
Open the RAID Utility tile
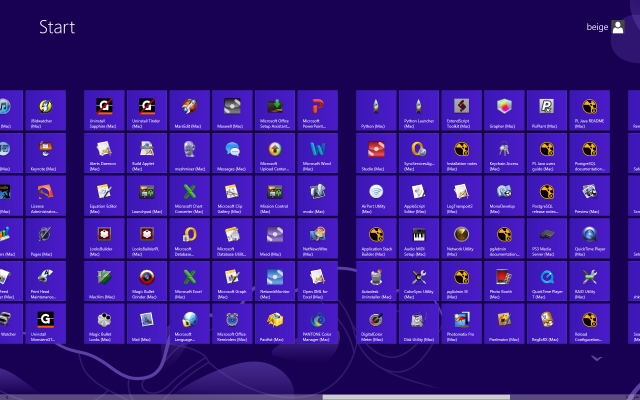coord(589,281)
